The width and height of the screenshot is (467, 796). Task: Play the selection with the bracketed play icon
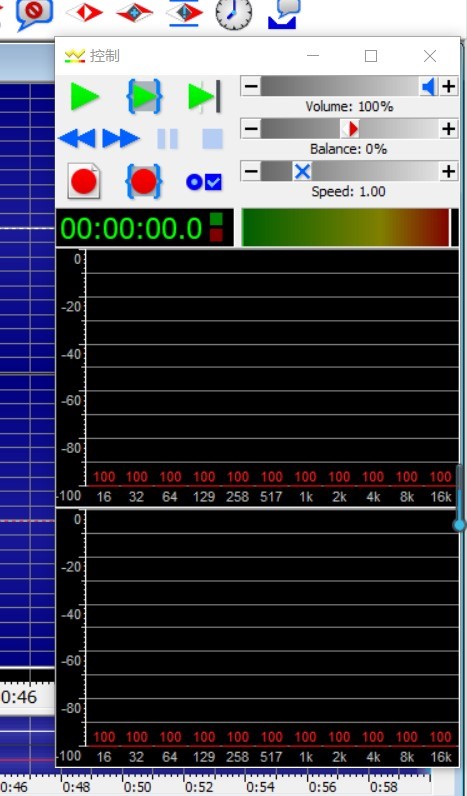pyautogui.click(x=145, y=96)
